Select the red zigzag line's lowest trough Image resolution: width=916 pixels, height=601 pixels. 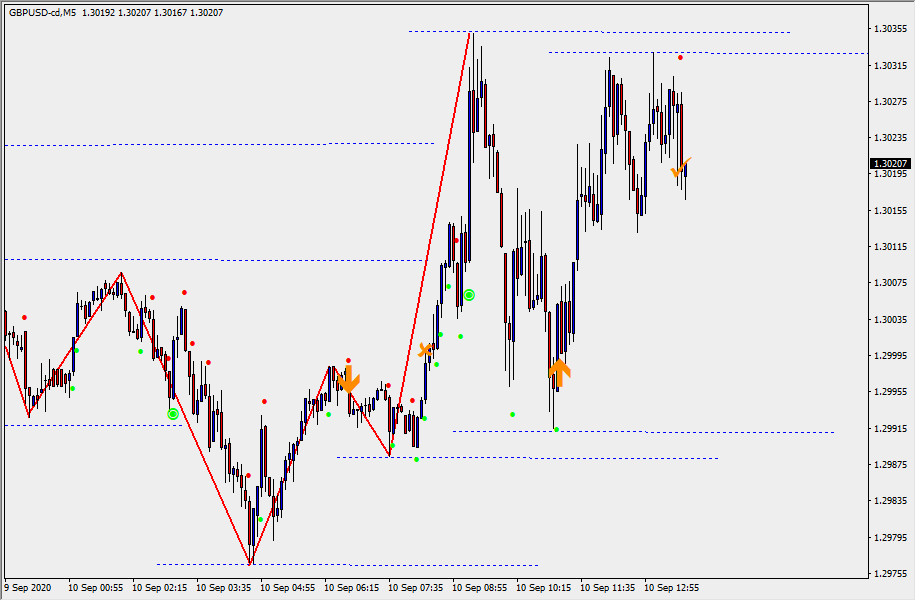point(250,563)
